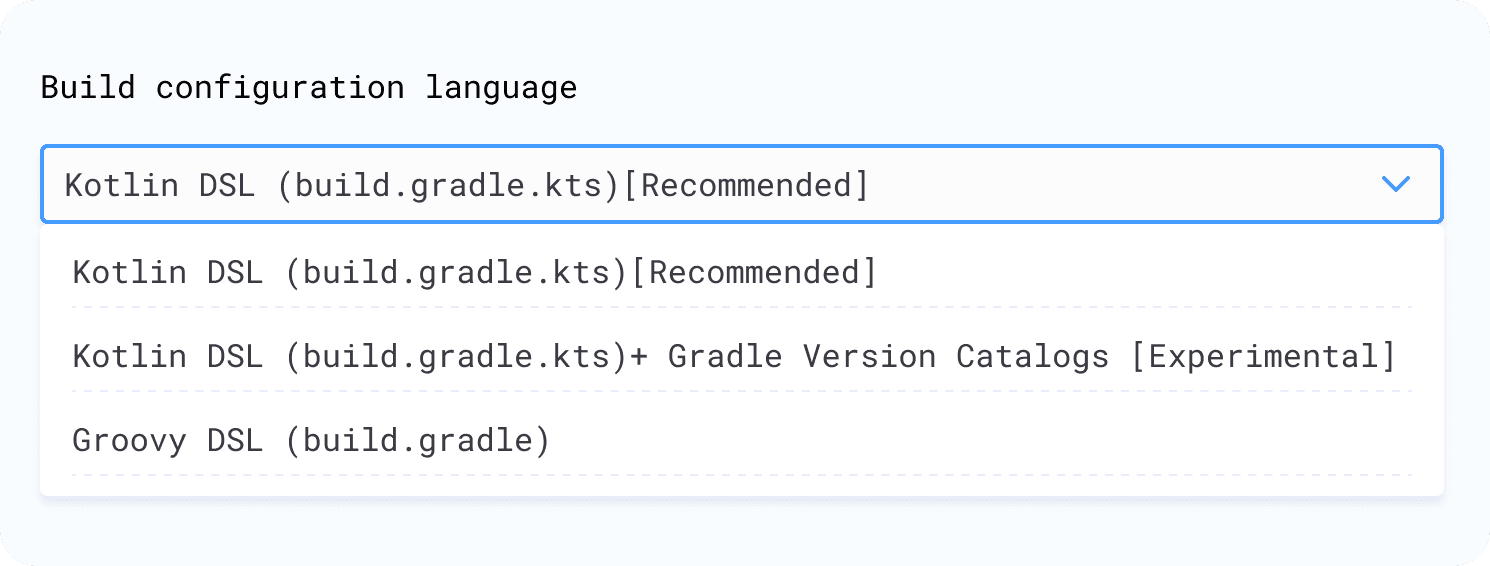Collapse the language dropdown list

coord(1394,184)
